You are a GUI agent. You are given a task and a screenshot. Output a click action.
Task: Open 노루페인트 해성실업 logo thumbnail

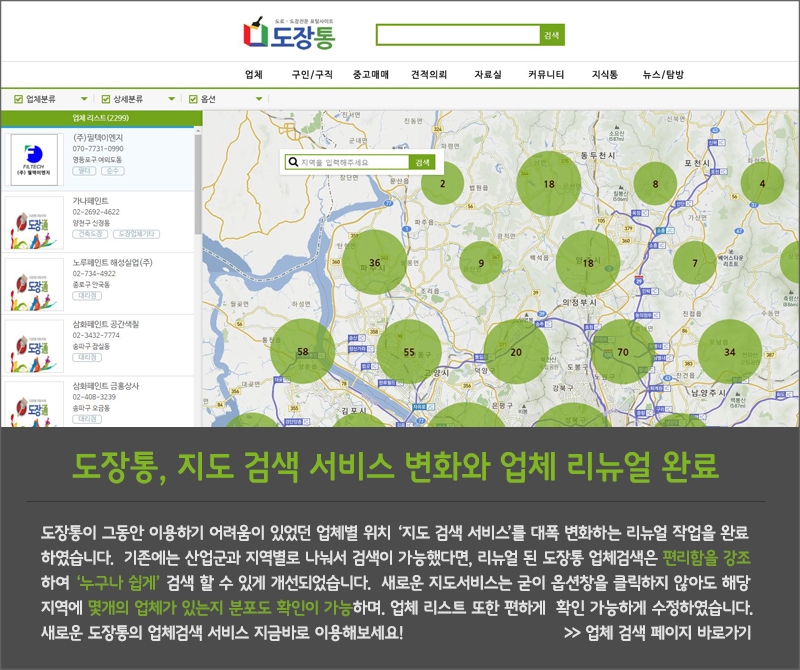(x=34, y=285)
